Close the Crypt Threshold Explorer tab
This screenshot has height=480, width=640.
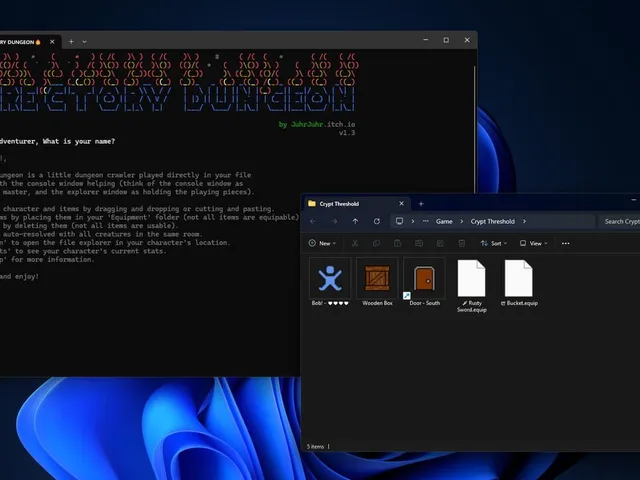pos(401,203)
